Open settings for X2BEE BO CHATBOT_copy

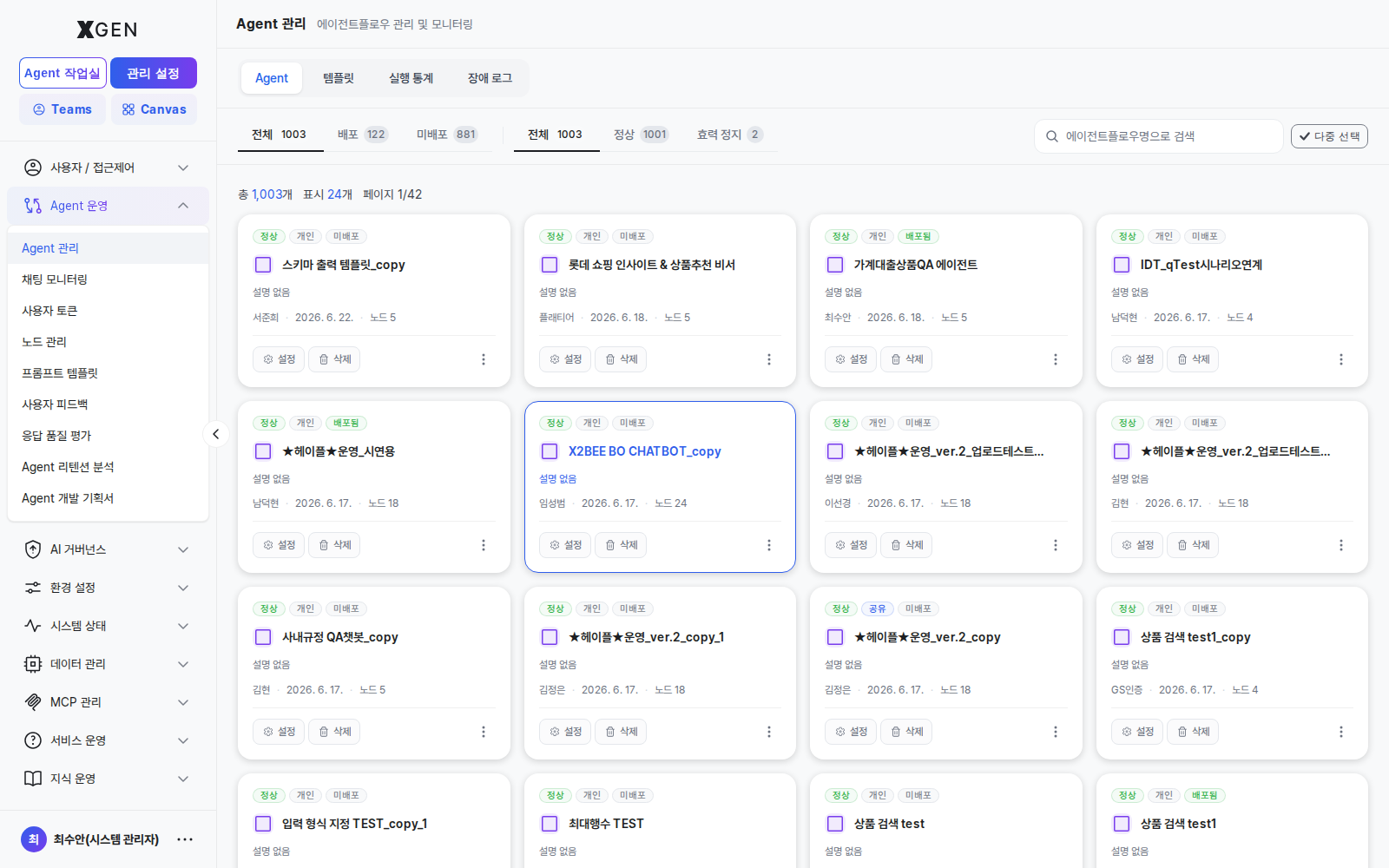click(x=565, y=545)
